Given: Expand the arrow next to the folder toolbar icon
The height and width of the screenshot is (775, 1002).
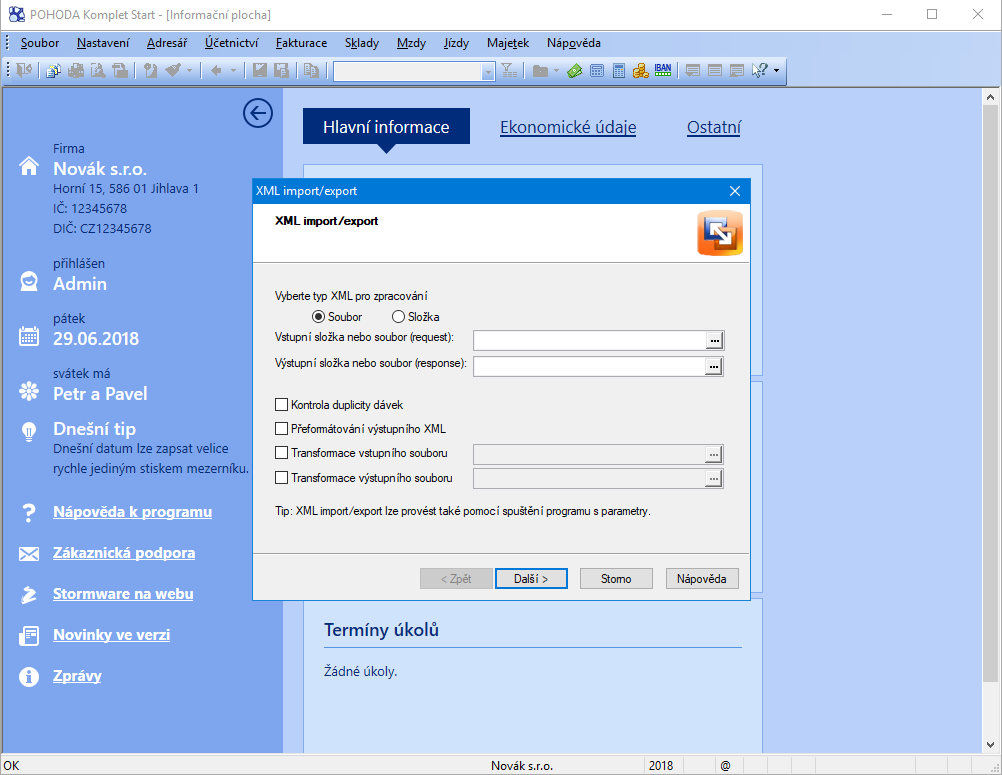Looking at the screenshot, I should pyautogui.click(x=557, y=70).
